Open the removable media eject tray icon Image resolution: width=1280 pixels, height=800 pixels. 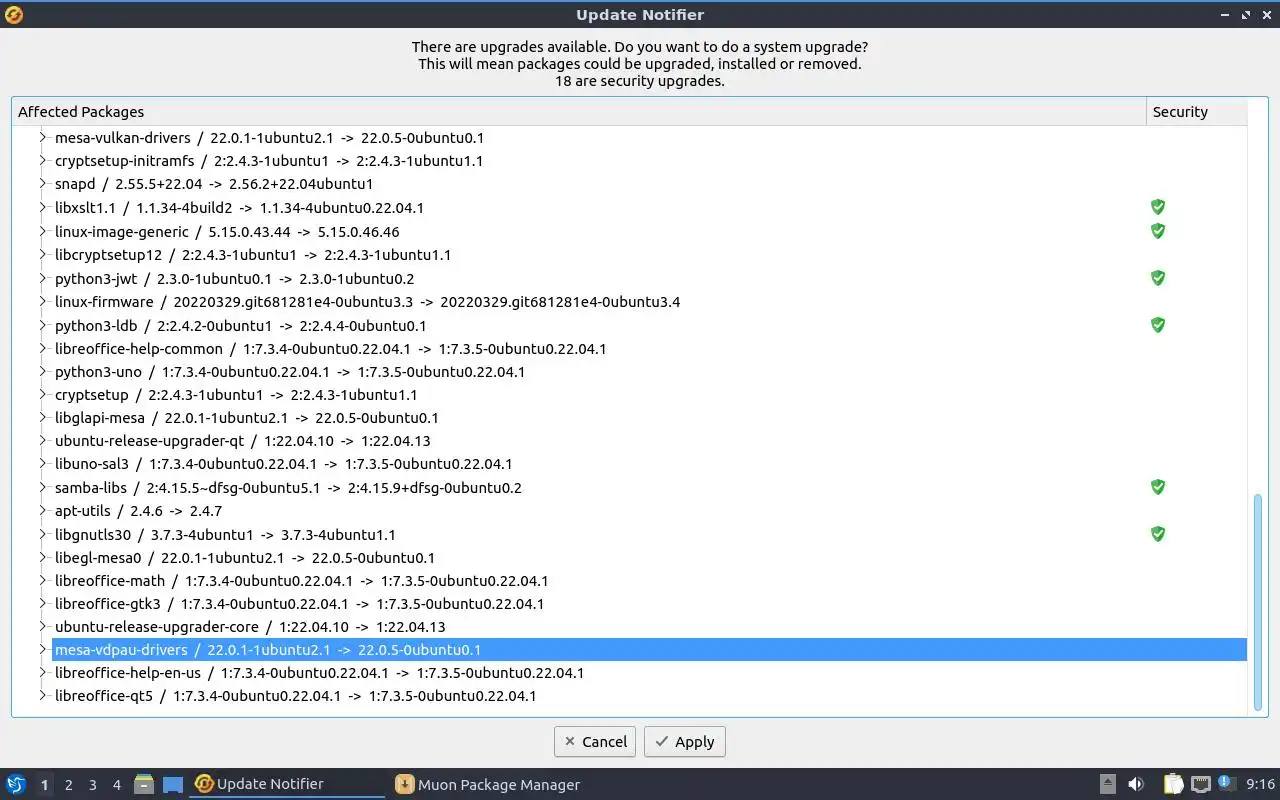[1108, 784]
